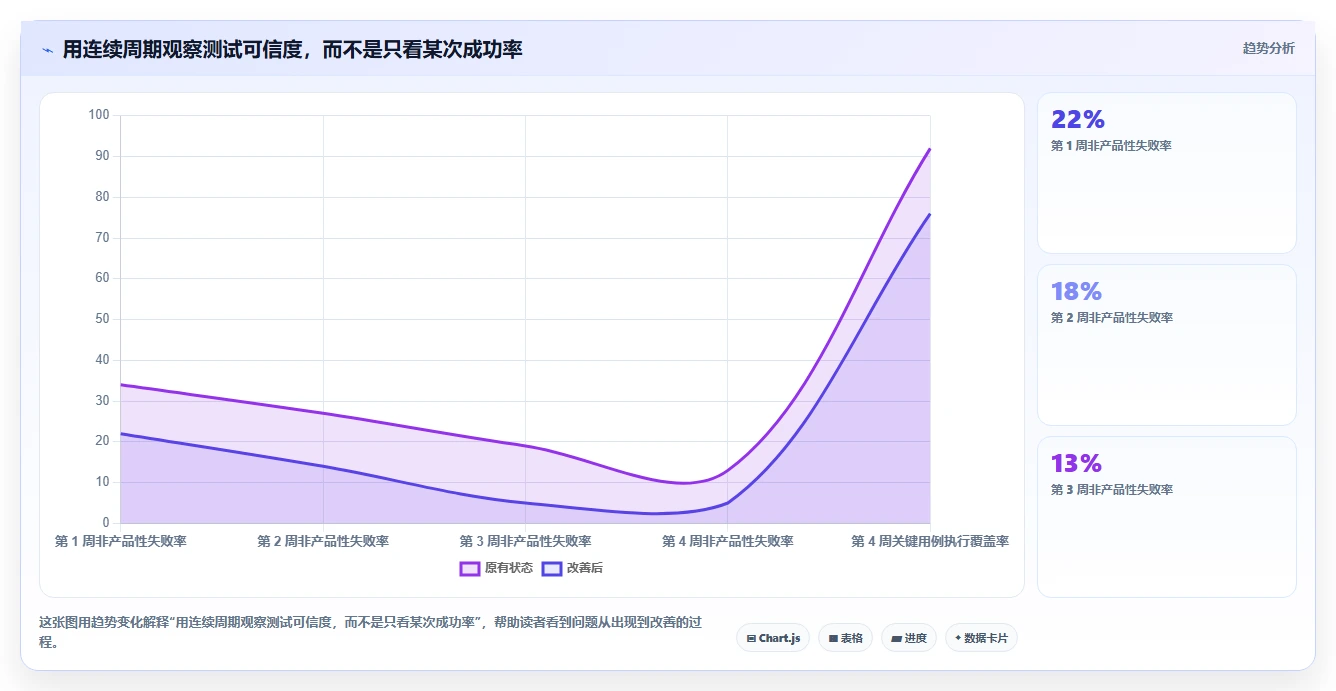
Task: Click 第 1 周非产品性失败率 card label
Action: tap(1111, 146)
